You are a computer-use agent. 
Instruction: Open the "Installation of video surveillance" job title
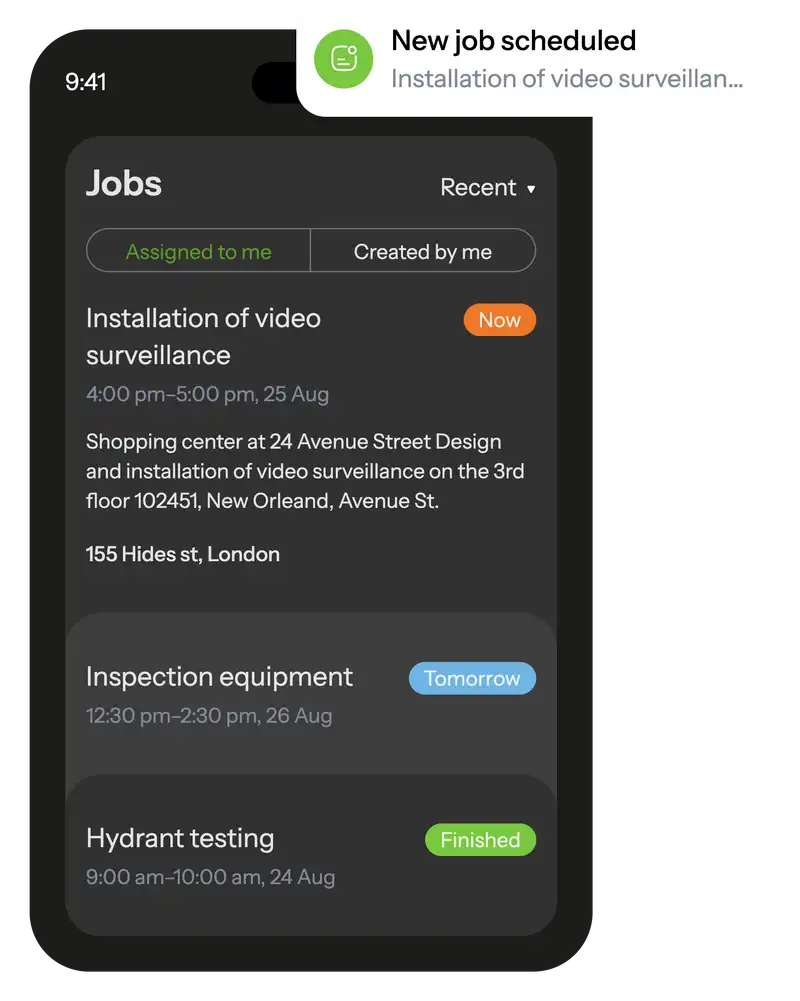coord(203,336)
